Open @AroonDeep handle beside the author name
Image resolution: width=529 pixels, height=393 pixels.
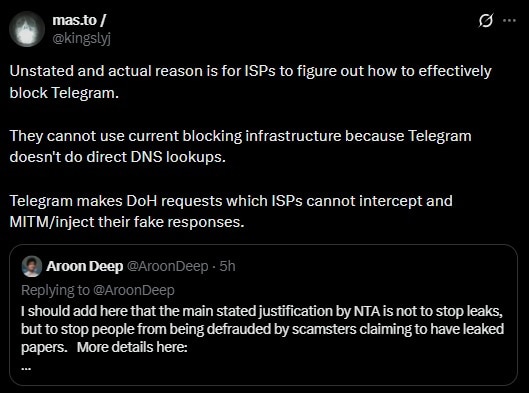click(x=168, y=266)
